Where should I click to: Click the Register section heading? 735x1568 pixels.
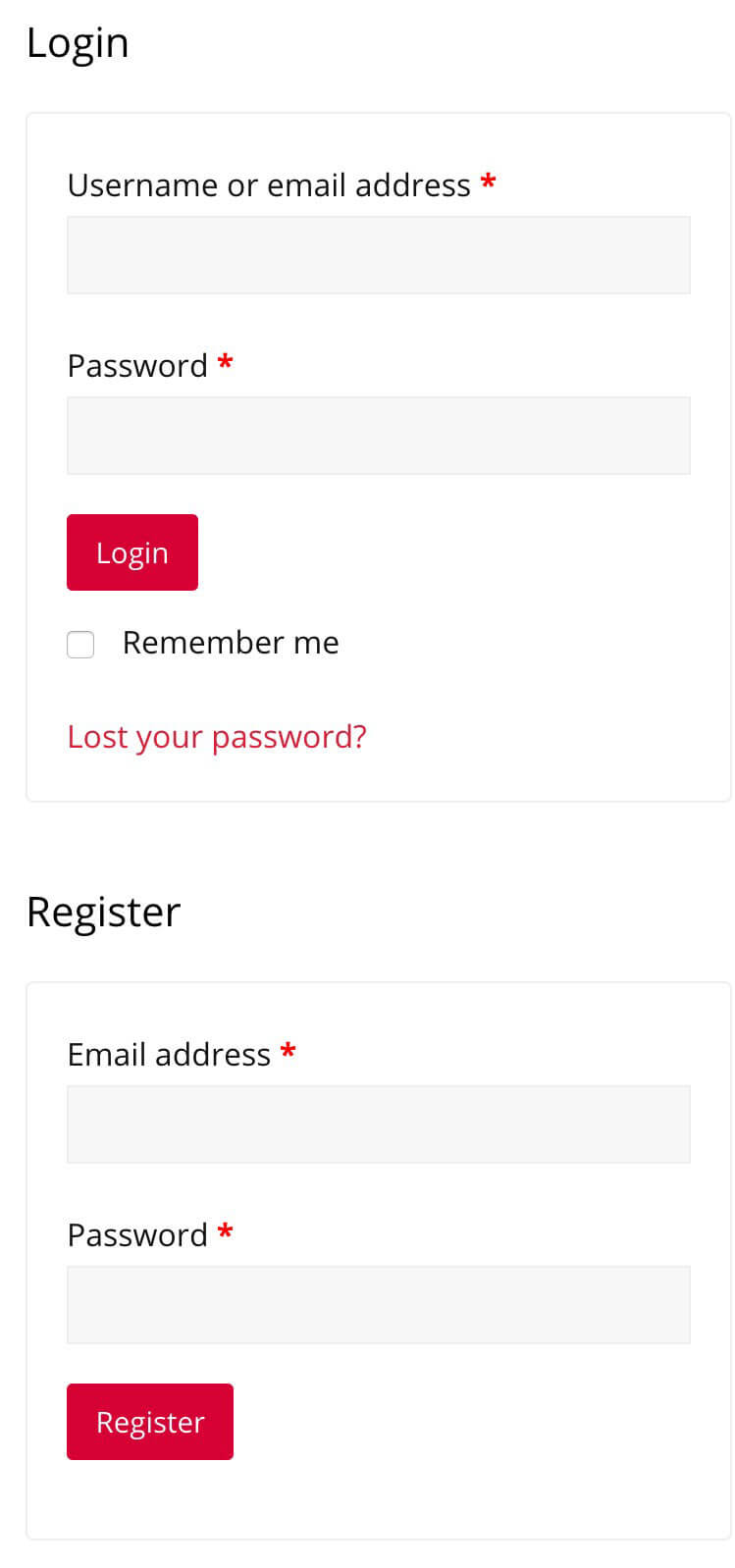tap(103, 912)
